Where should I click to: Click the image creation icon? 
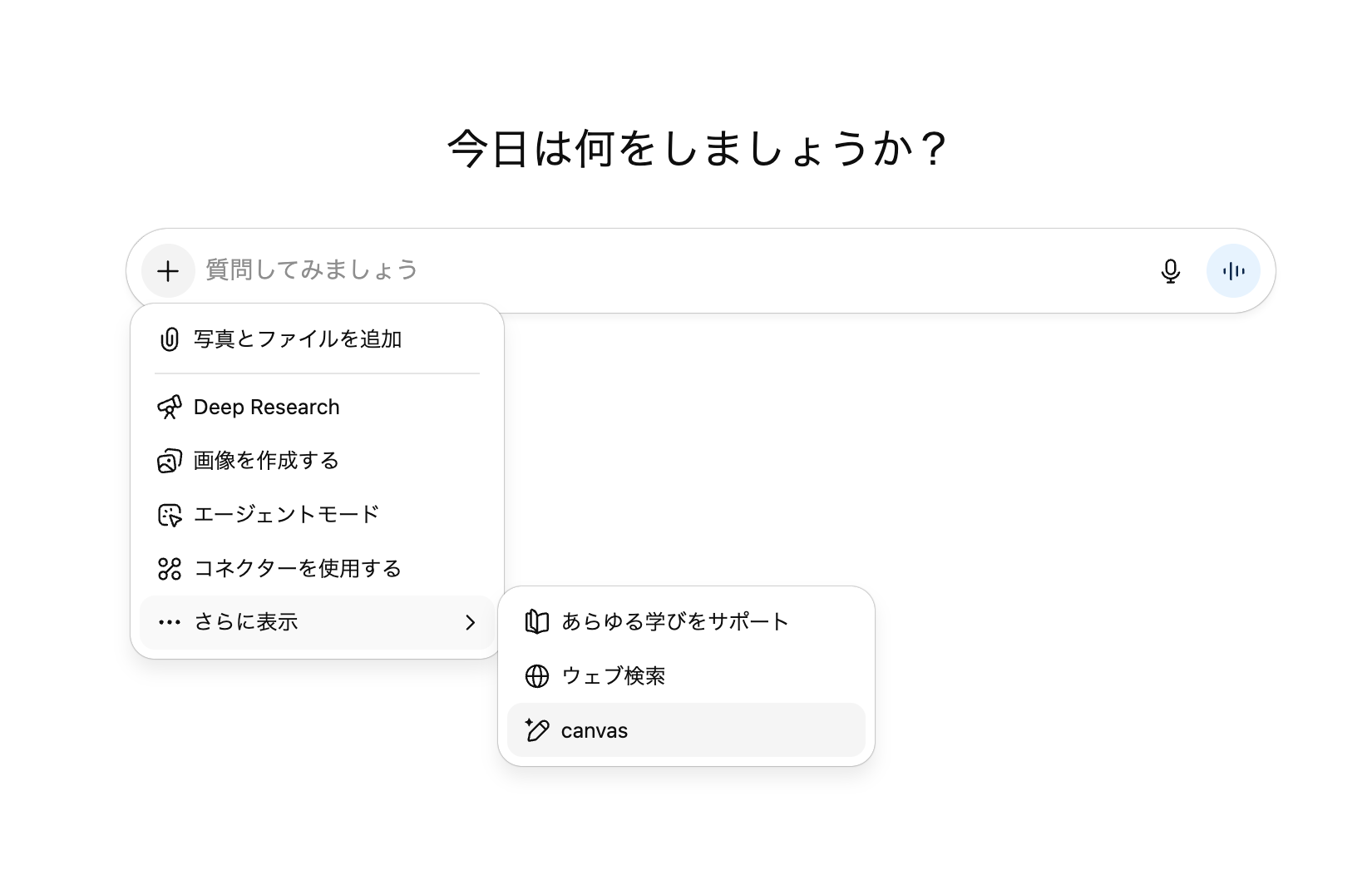(x=170, y=460)
